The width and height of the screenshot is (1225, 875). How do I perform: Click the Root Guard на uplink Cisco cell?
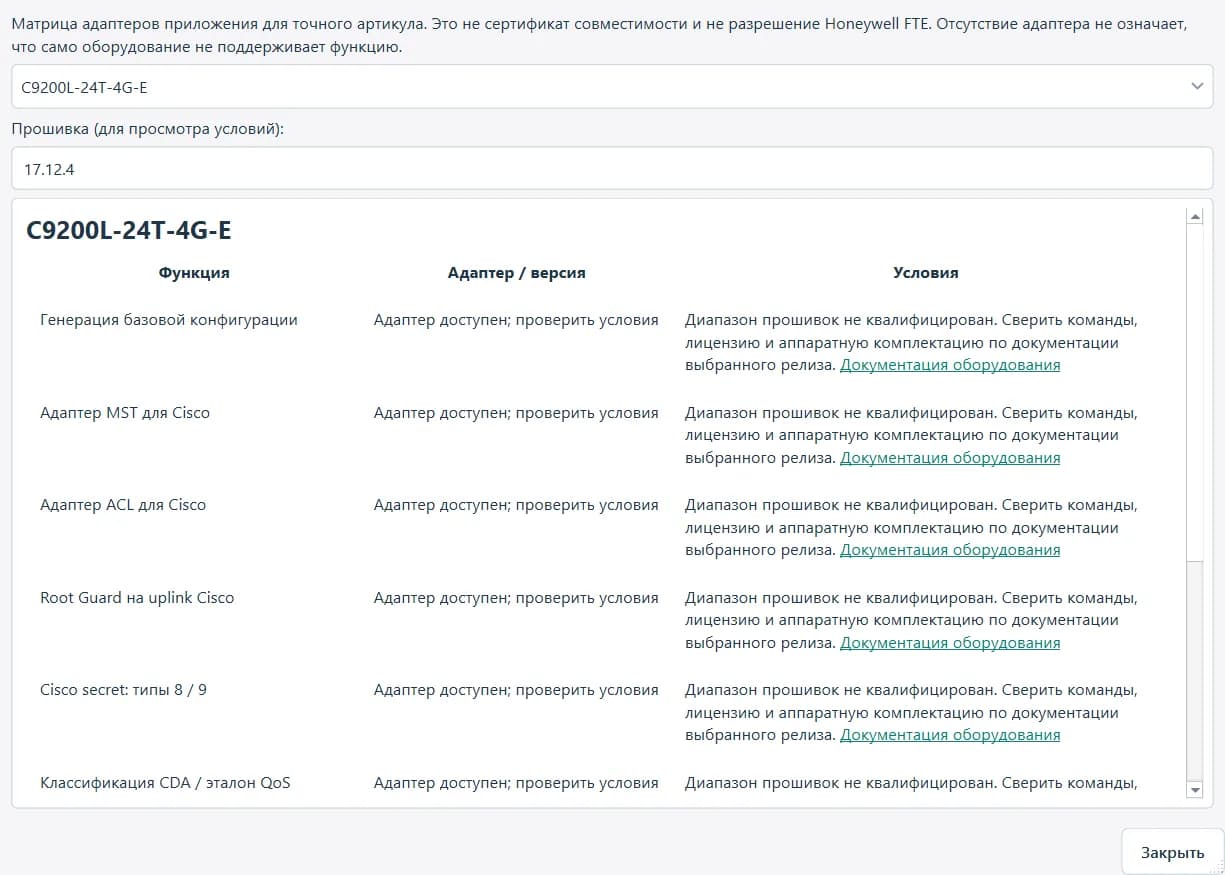[x=137, y=598]
